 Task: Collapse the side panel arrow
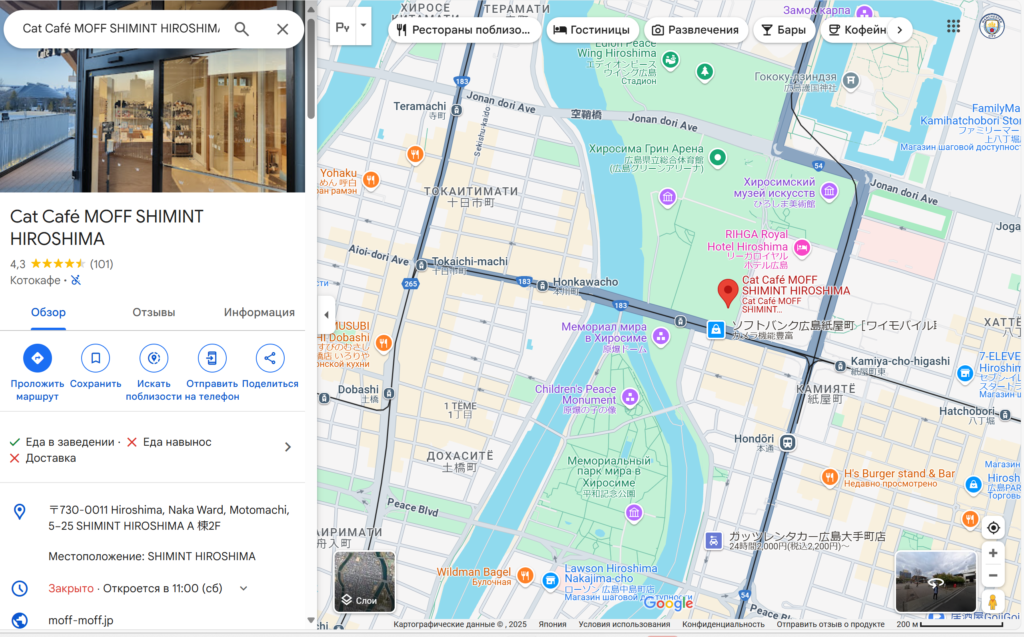(x=327, y=315)
